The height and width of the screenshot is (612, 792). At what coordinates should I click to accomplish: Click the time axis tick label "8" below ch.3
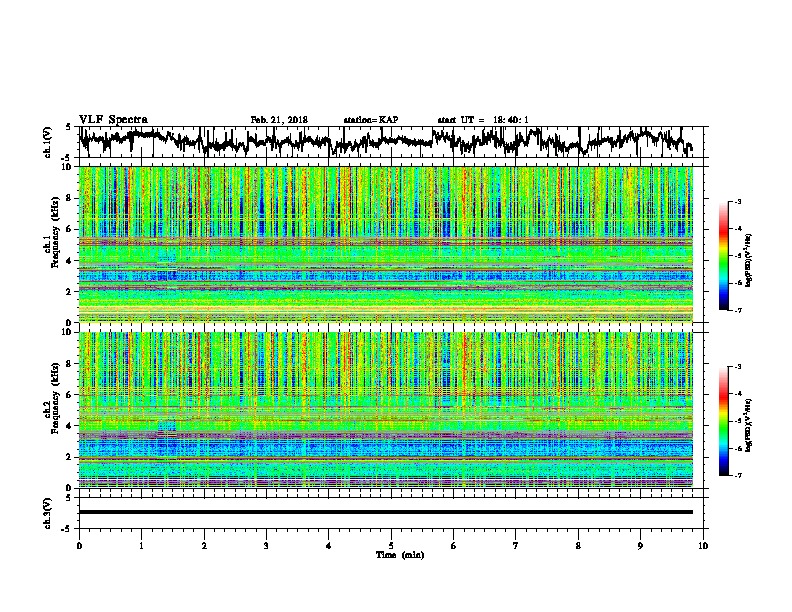578,546
